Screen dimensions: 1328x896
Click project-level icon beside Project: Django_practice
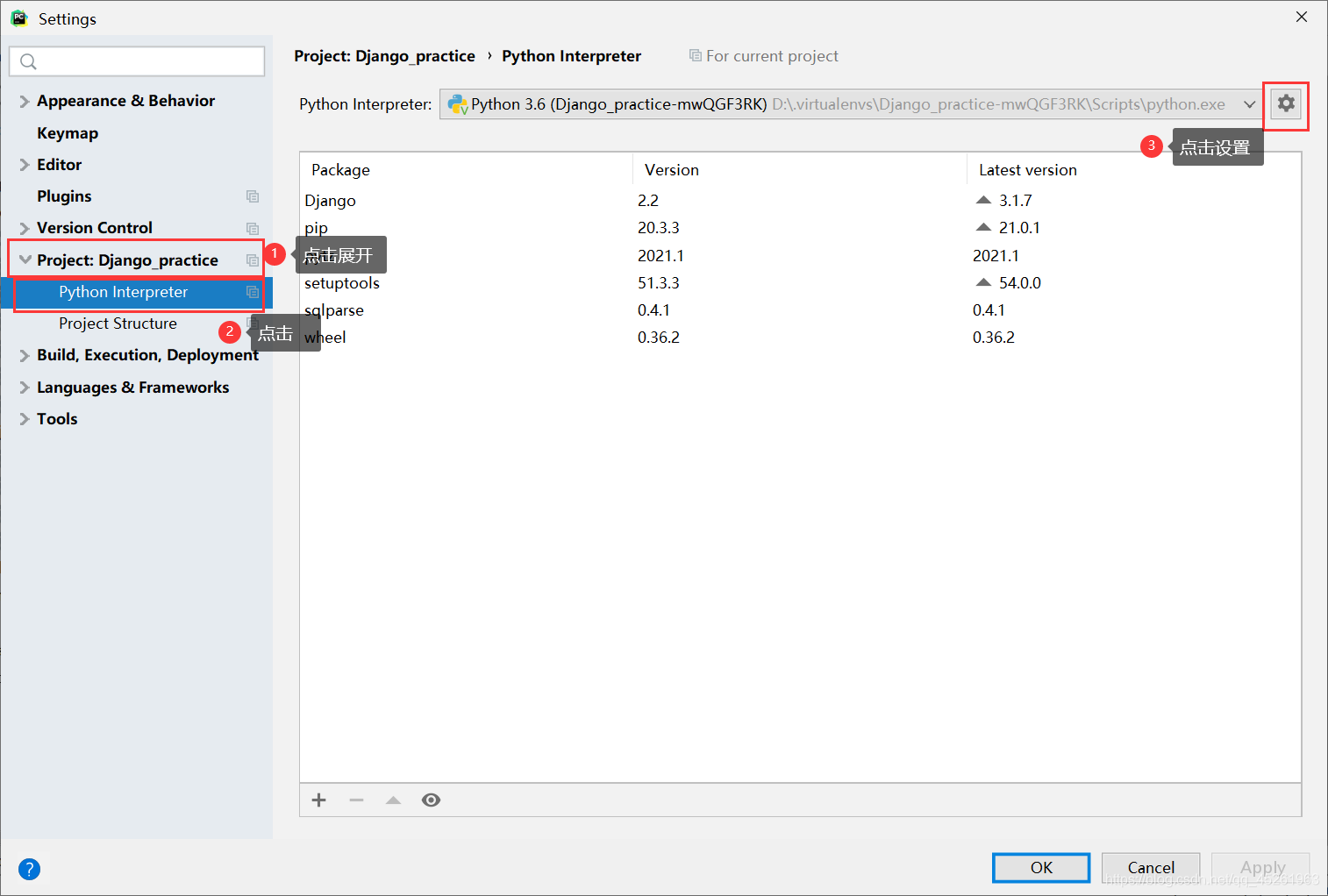pos(253,260)
